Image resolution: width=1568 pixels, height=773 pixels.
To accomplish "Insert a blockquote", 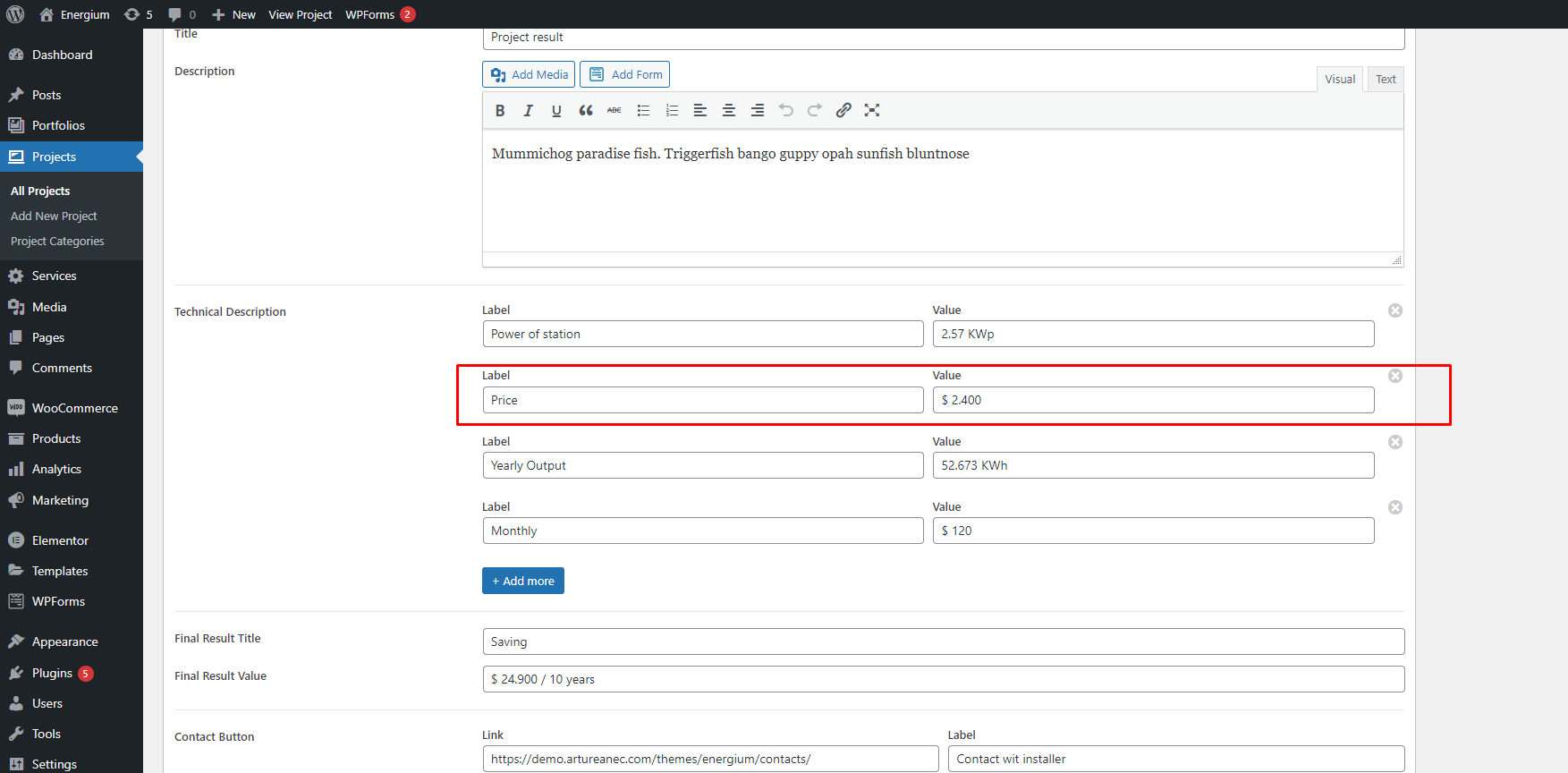I will point(585,110).
